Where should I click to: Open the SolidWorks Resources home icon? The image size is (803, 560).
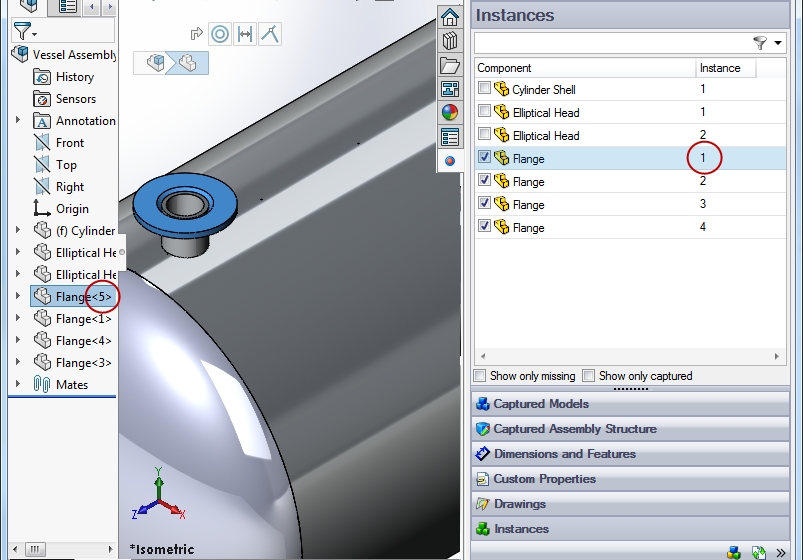(x=450, y=16)
